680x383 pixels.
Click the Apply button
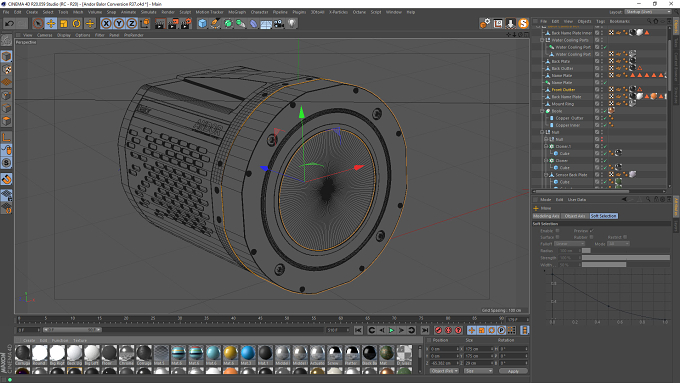[x=513, y=371]
